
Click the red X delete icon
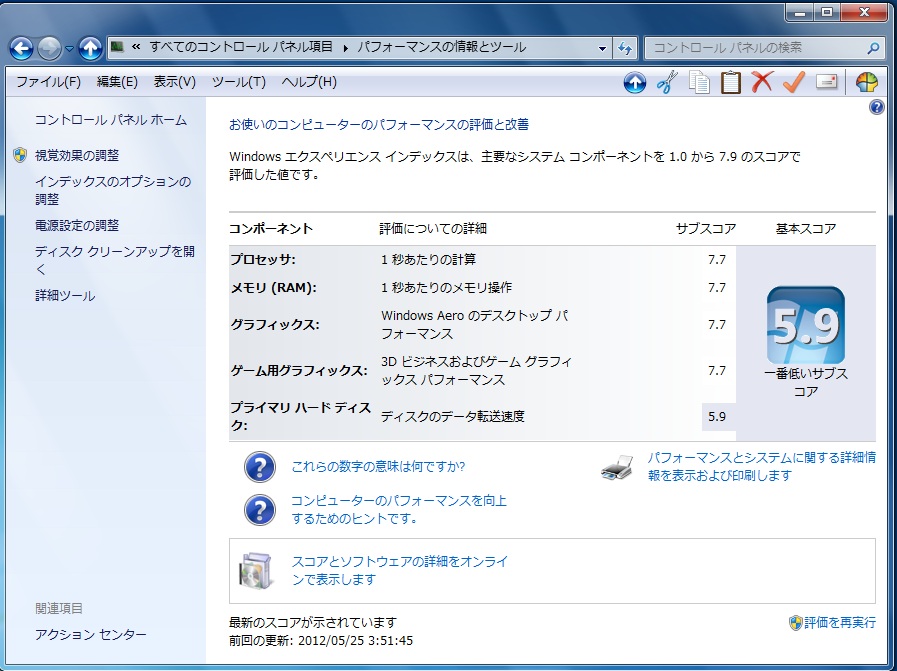click(762, 83)
